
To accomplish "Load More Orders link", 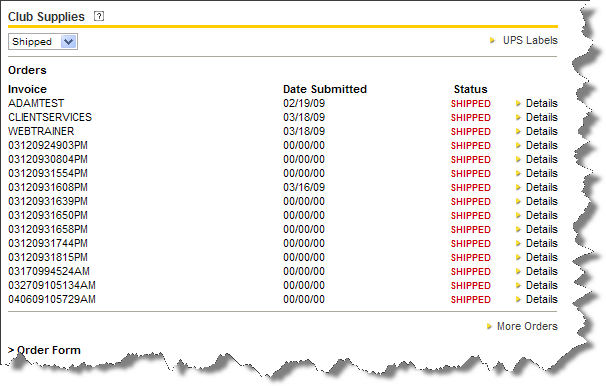I will coord(527,326).
